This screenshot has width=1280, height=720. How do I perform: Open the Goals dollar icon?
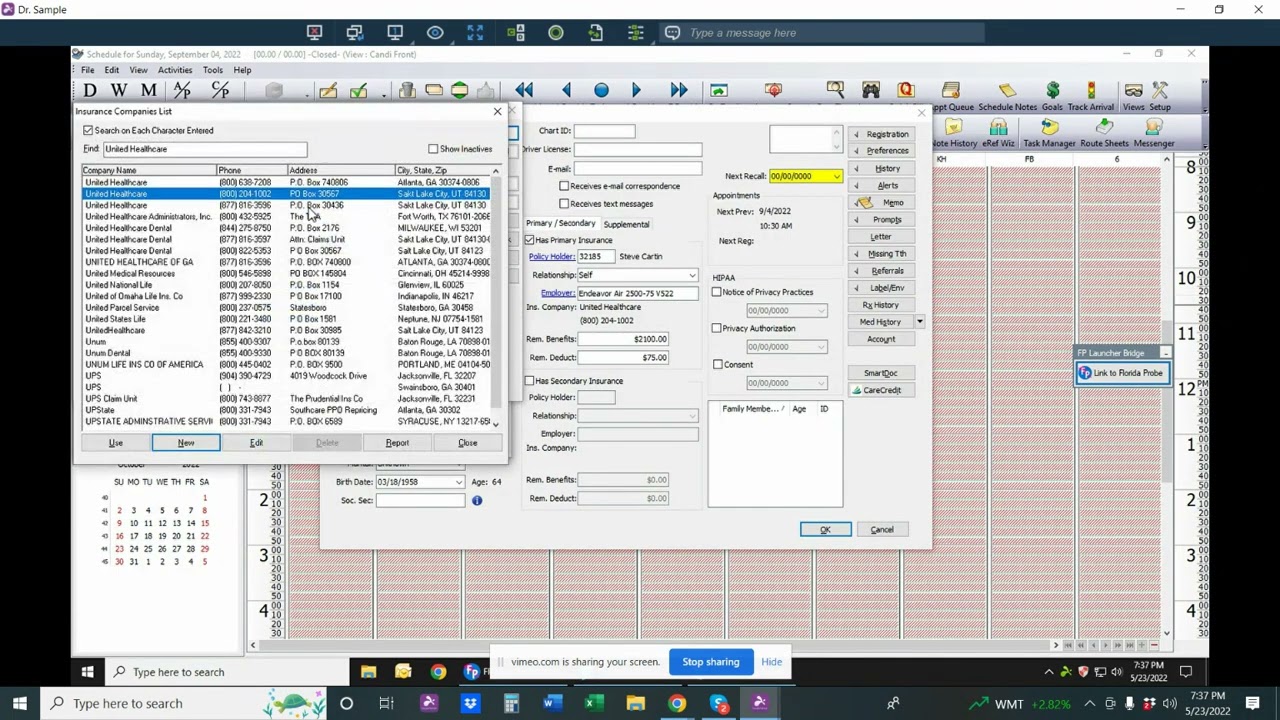click(1052, 97)
